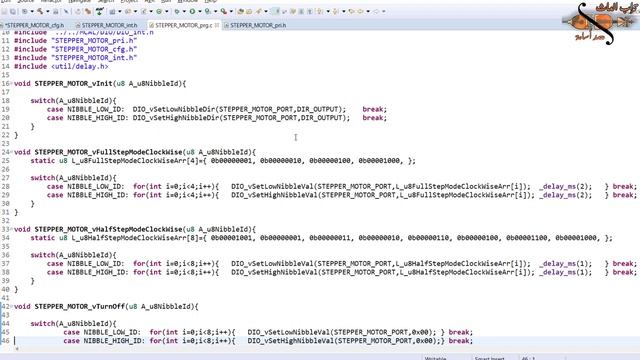Viewport: 640px width, 360px height.
Task: Click the green circular C class icon
Action: point(159,11)
